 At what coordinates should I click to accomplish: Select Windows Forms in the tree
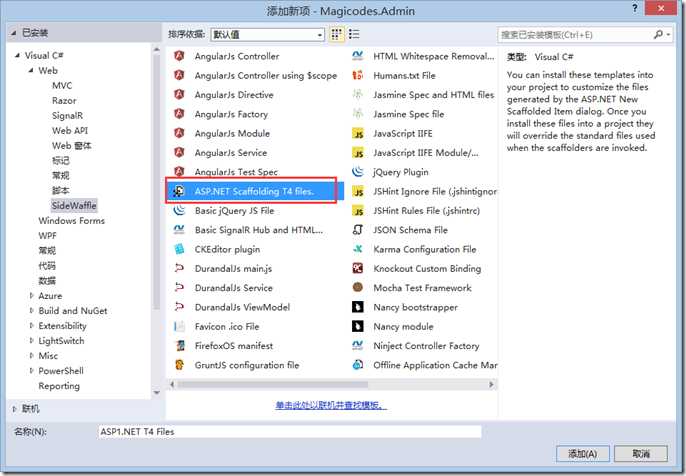coord(71,220)
